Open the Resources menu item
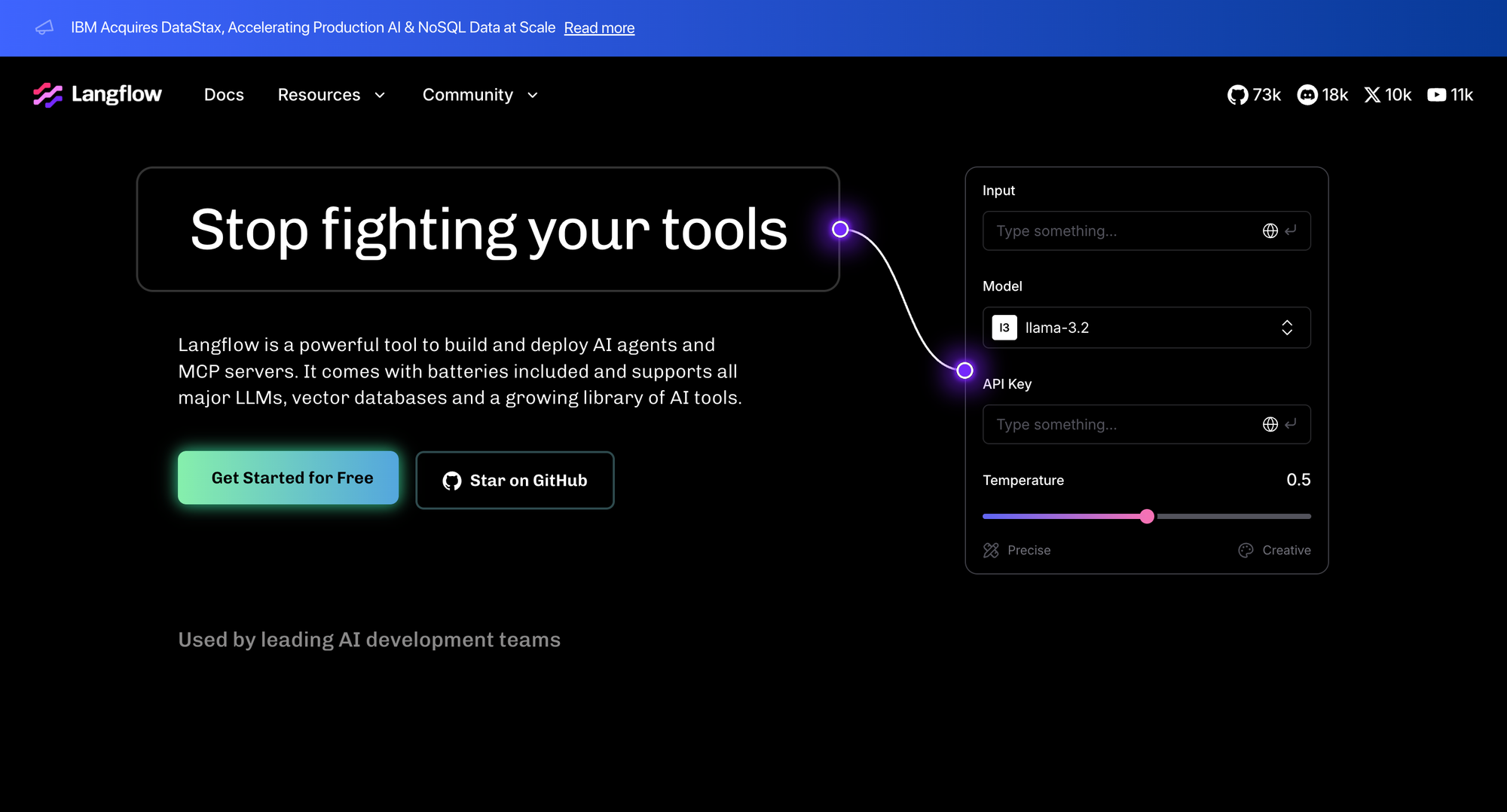Screen dimensions: 1507x812 pos(332,95)
